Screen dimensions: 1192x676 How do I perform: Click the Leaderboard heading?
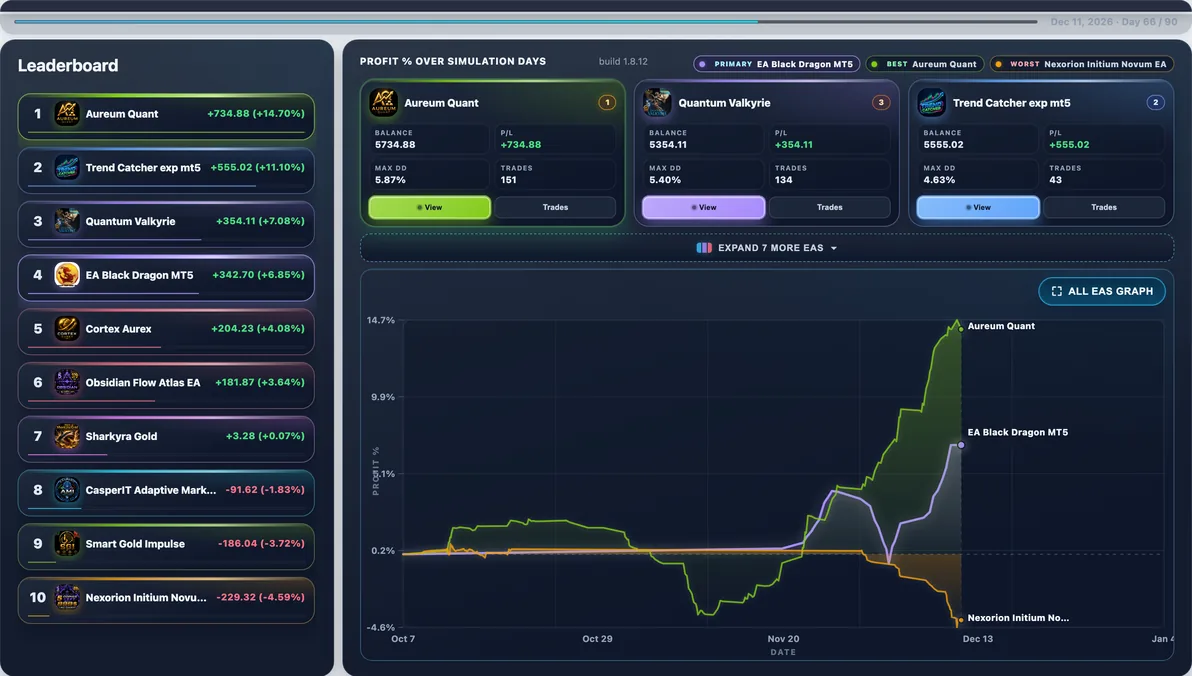(x=68, y=65)
